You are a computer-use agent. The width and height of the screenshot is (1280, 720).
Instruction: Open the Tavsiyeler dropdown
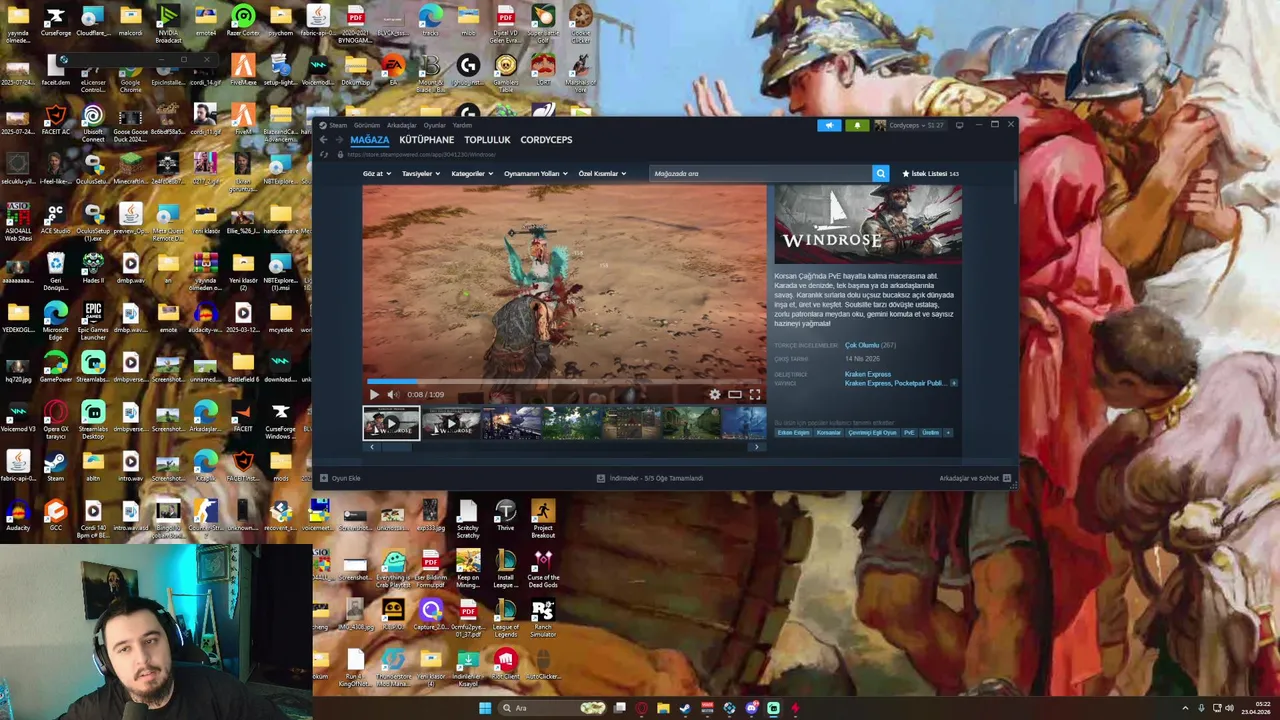(x=421, y=174)
